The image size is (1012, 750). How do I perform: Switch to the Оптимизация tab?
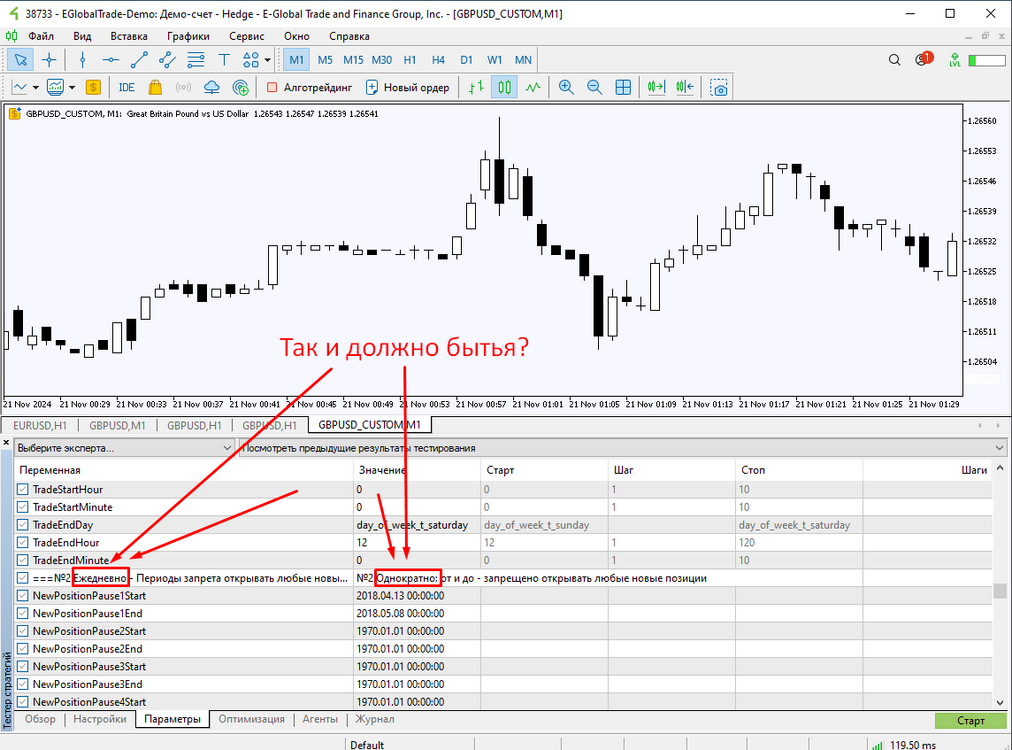coord(251,719)
